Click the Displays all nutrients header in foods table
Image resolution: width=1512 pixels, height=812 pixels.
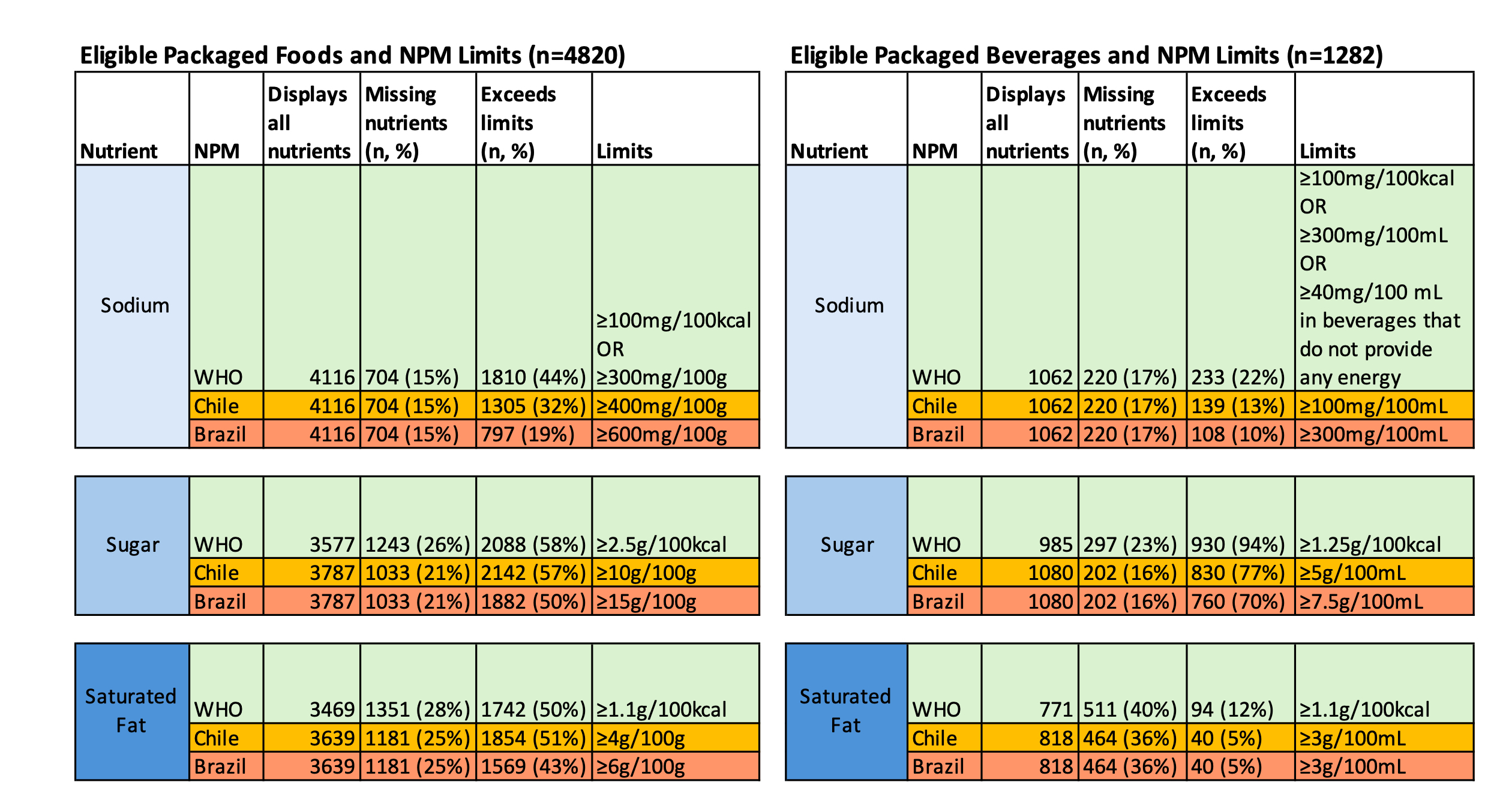(309, 122)
